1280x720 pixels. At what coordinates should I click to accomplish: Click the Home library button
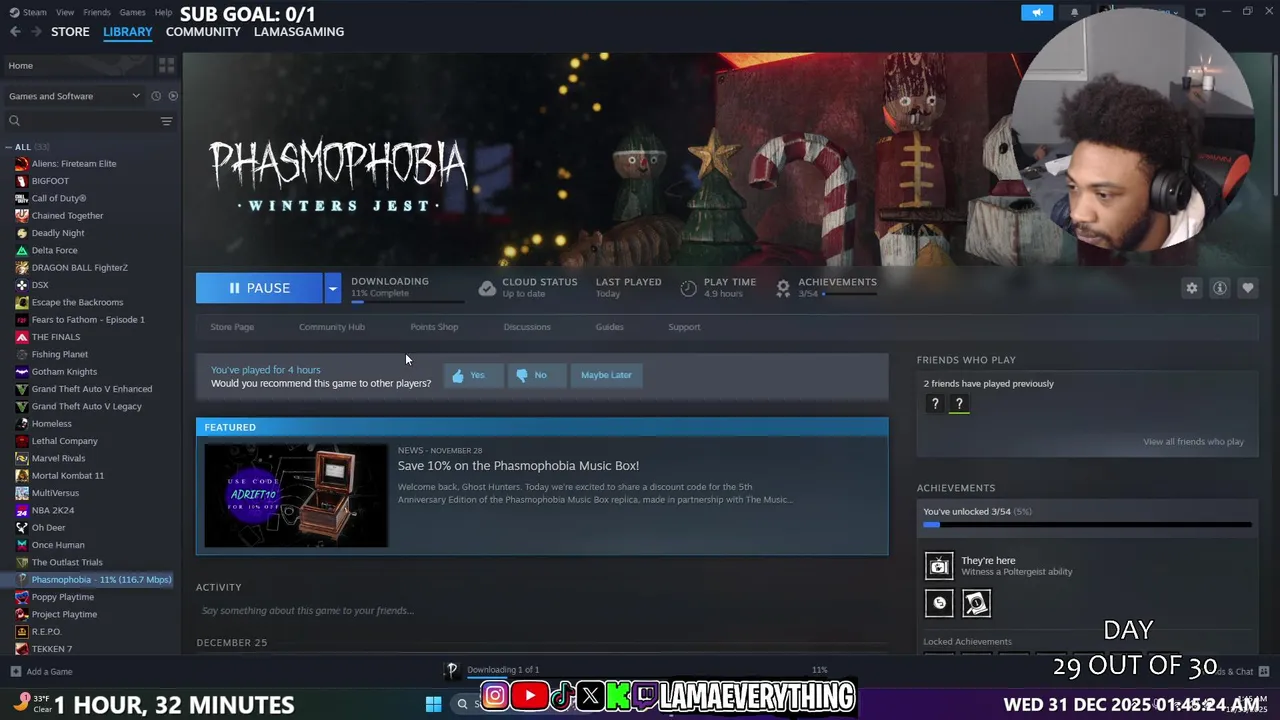pos(78,65)
